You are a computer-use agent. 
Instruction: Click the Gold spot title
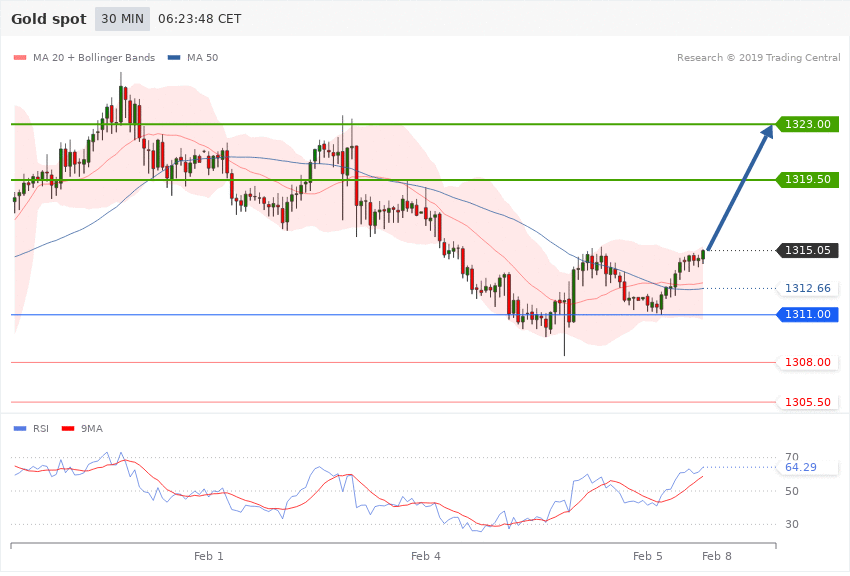point(49,19)
